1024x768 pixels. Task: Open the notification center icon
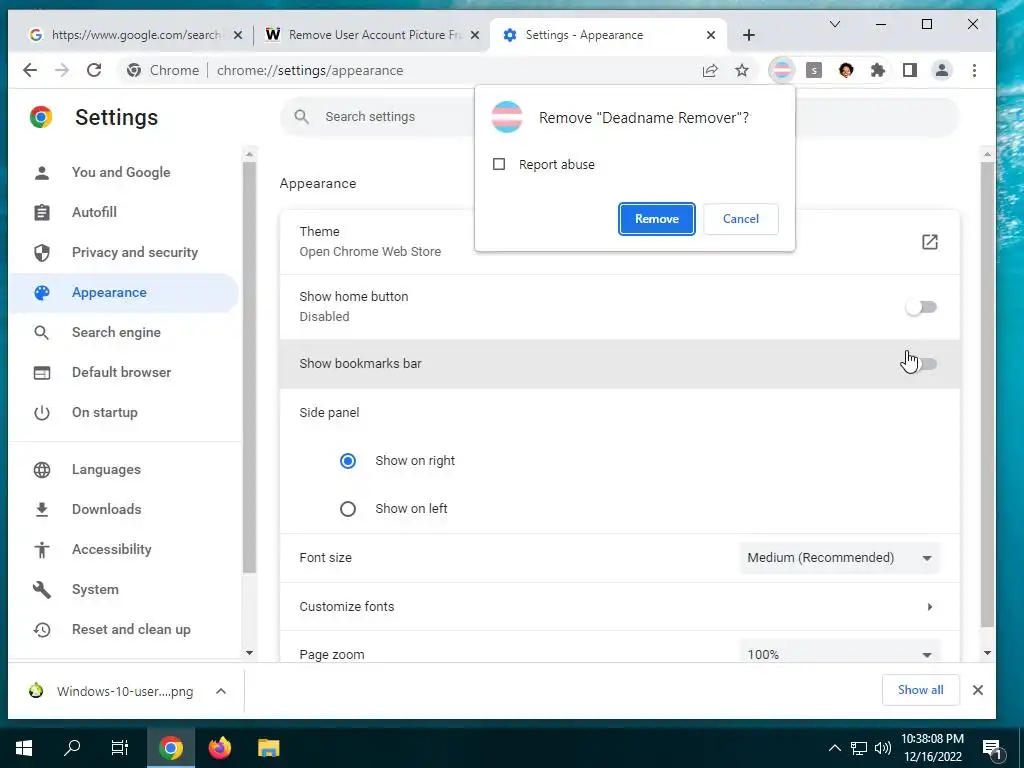click(992, 749)
